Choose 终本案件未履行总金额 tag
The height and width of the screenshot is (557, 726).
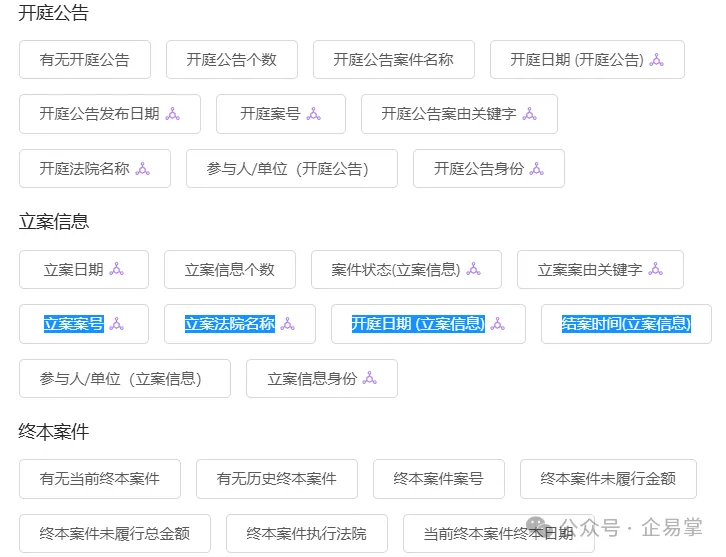point(115,533)
